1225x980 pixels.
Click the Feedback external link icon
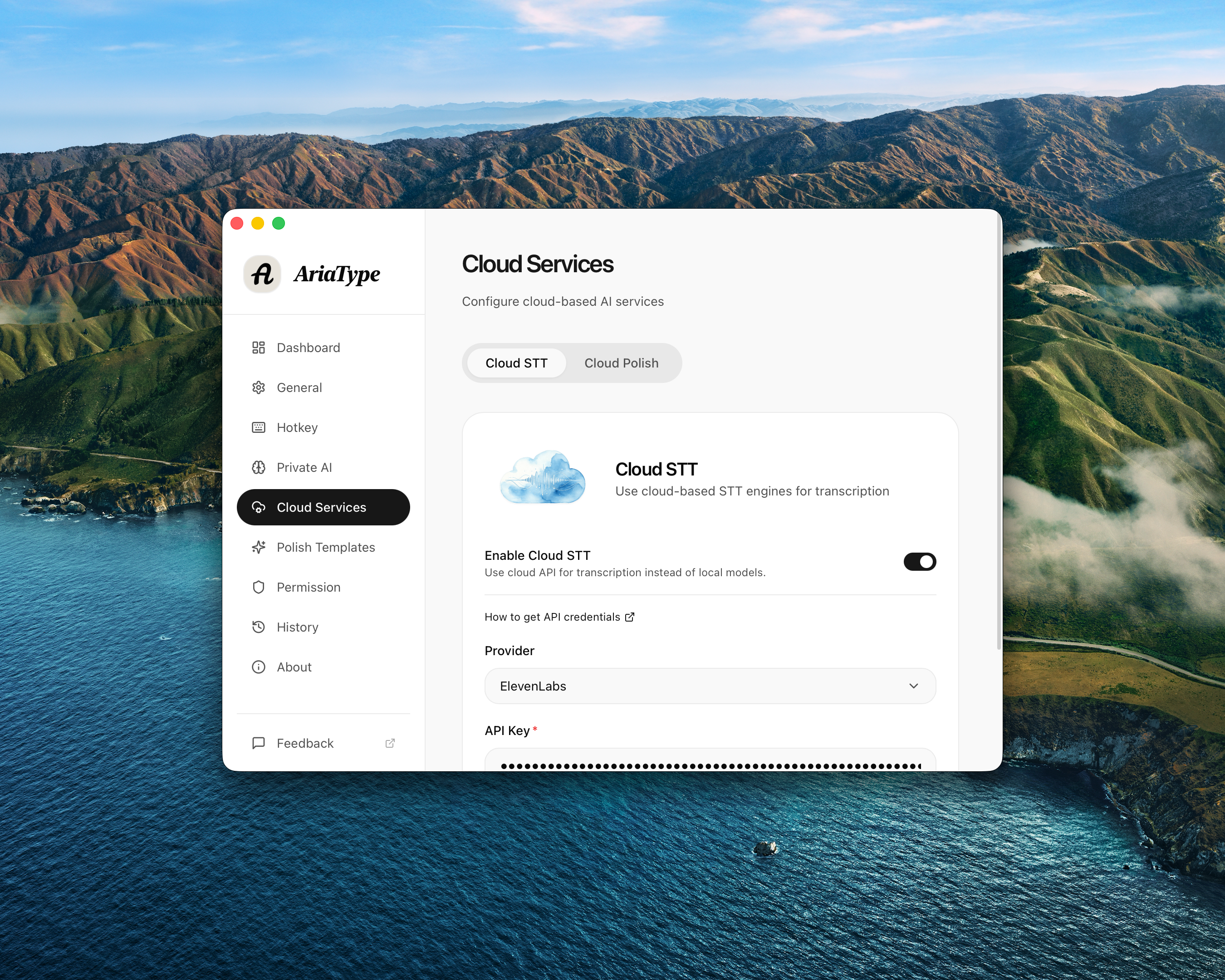390,743
